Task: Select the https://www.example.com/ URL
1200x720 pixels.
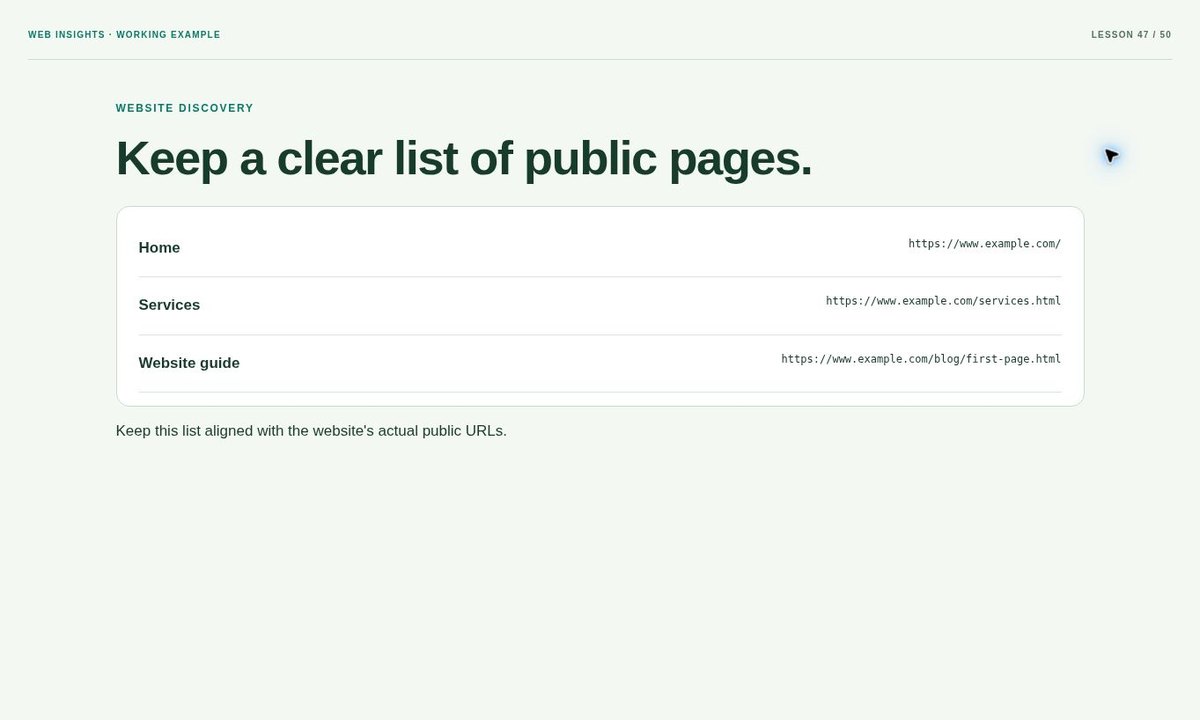Action: pyautogui.click(x=984, y=243)
